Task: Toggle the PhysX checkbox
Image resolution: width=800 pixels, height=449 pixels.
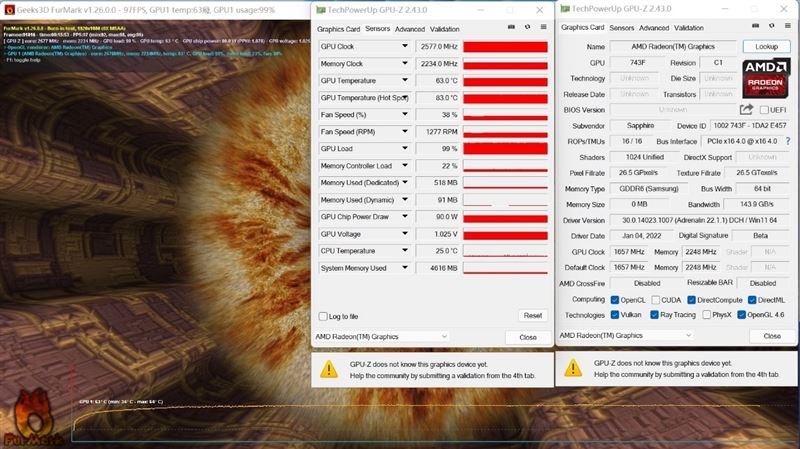Action: point(707,315)
